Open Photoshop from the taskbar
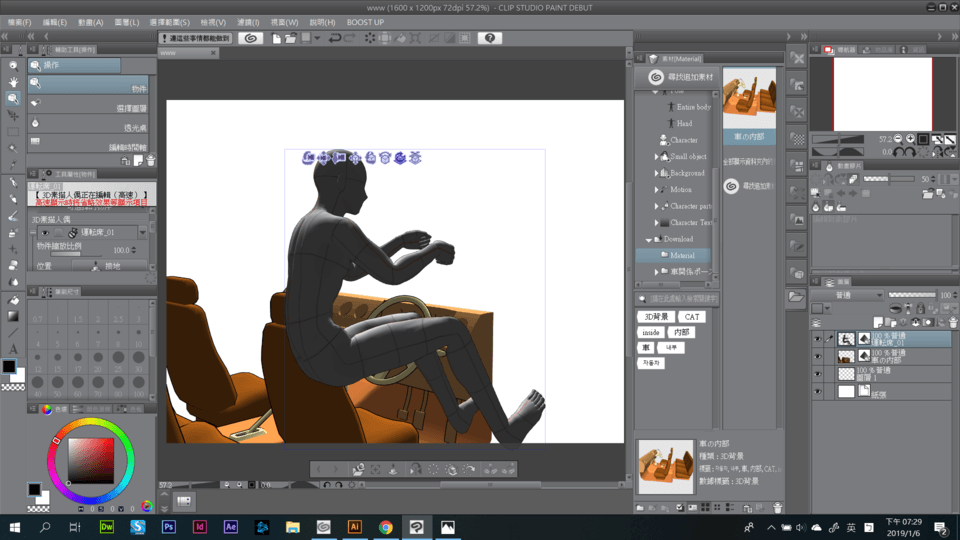This screenshot has height=540, width=960. tap(169, 526)
